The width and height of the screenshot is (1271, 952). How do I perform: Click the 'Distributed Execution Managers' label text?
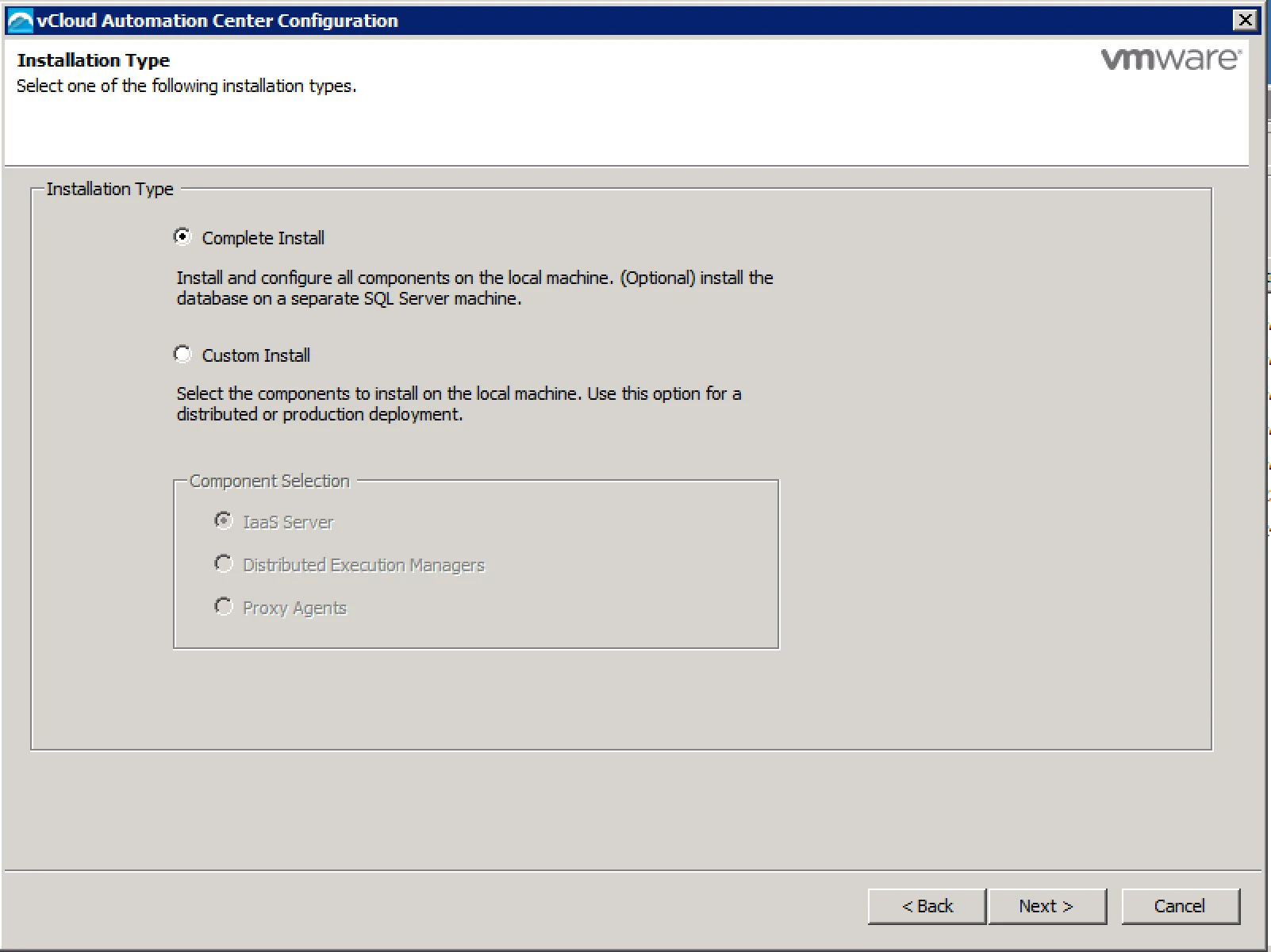pyautogui.click(x=363, y=565)
